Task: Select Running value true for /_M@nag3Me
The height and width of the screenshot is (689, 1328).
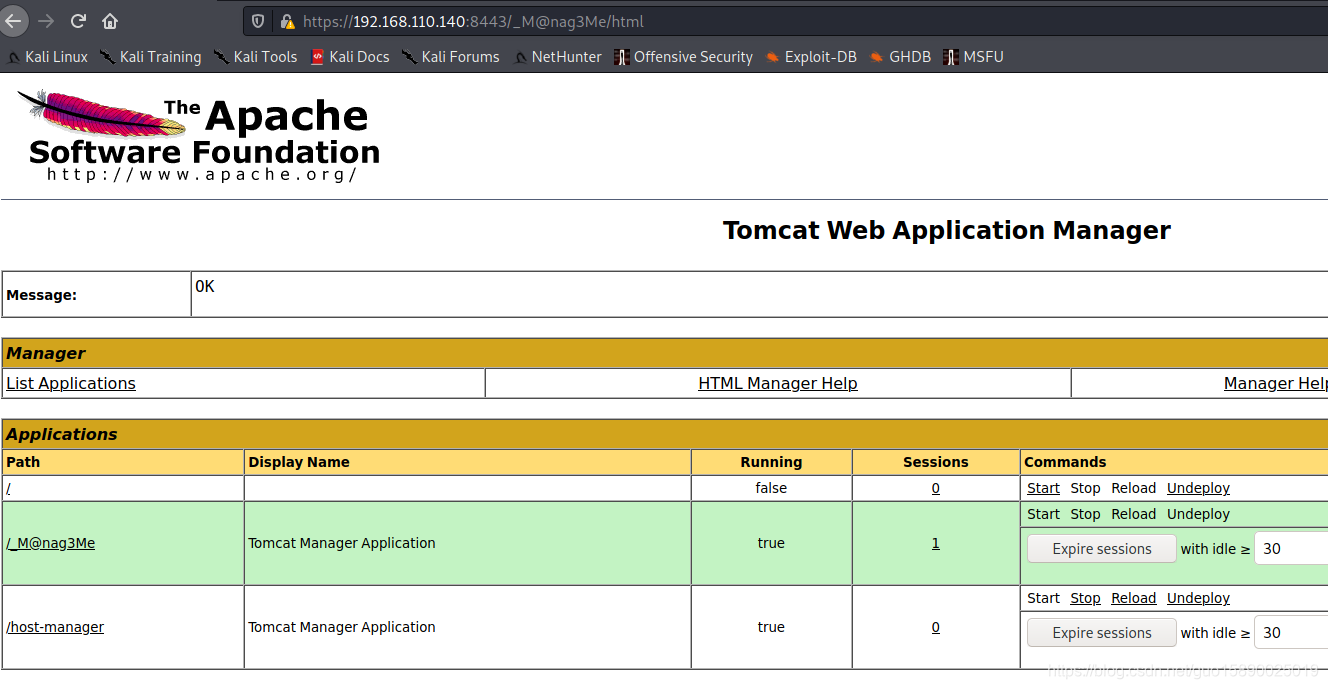Action: click(x=771, y=543)
